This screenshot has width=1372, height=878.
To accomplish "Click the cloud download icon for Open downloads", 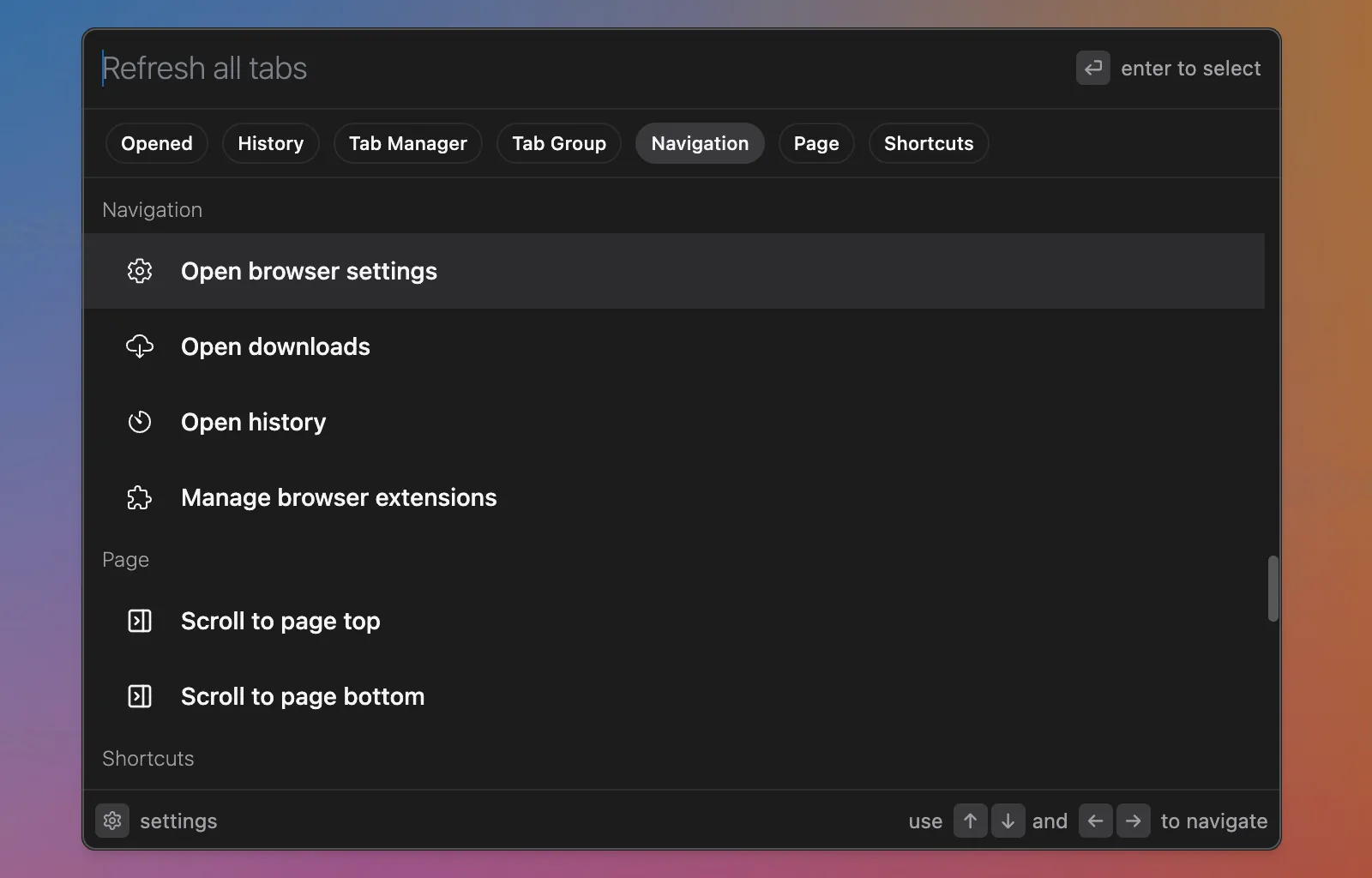I will tap(140, 346).
